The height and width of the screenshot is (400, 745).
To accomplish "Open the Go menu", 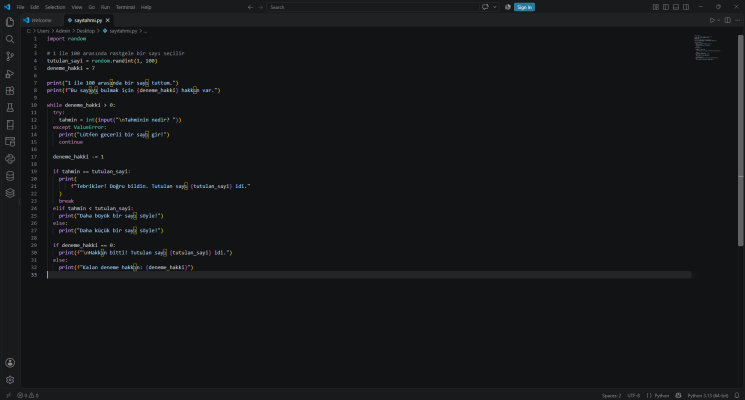I will click(92, 7).
